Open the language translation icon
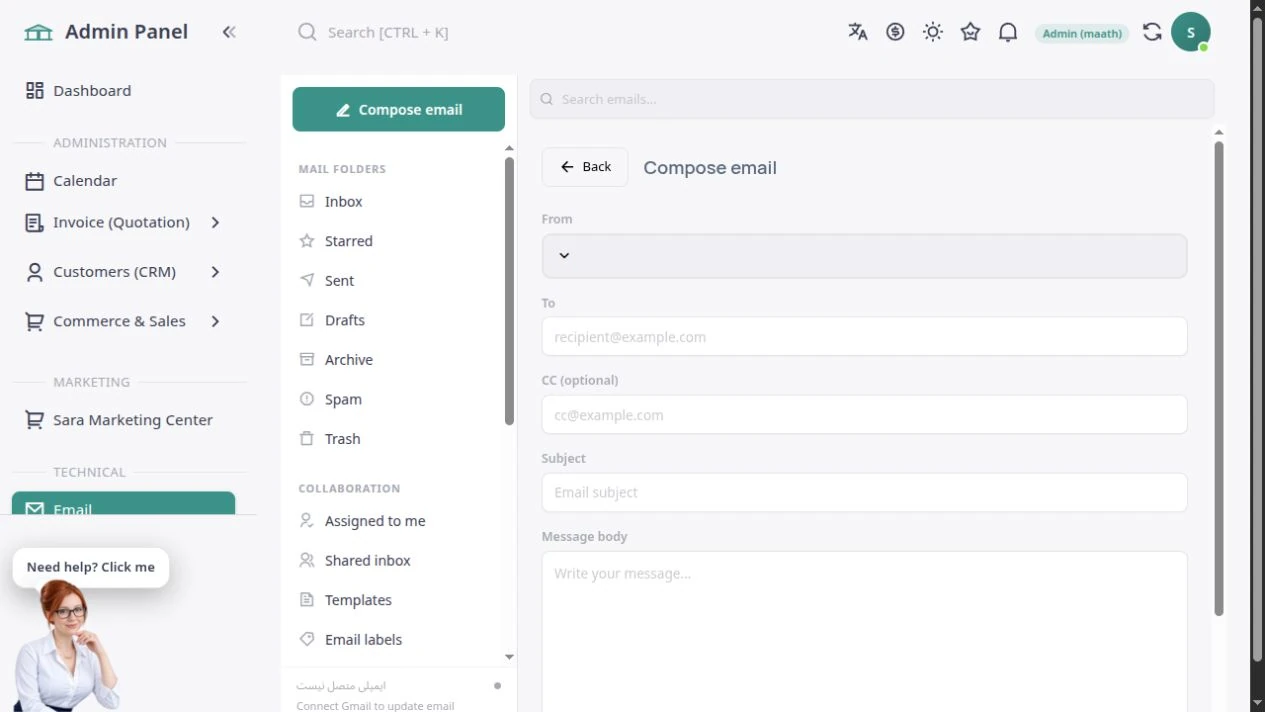The height and width of the screenshot is (712, 1265). tap(858, 32)
